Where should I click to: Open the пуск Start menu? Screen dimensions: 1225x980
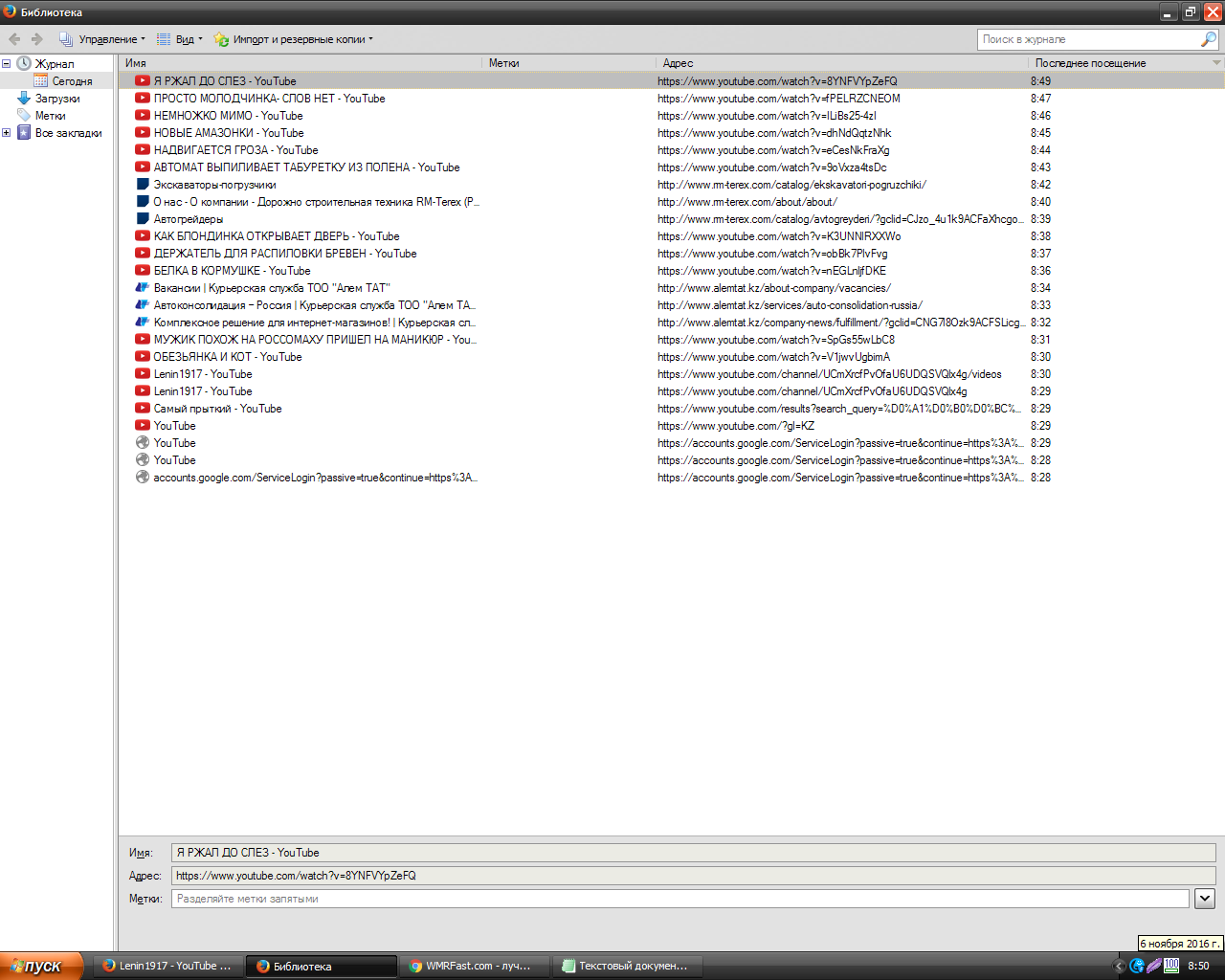click(41, 967)
